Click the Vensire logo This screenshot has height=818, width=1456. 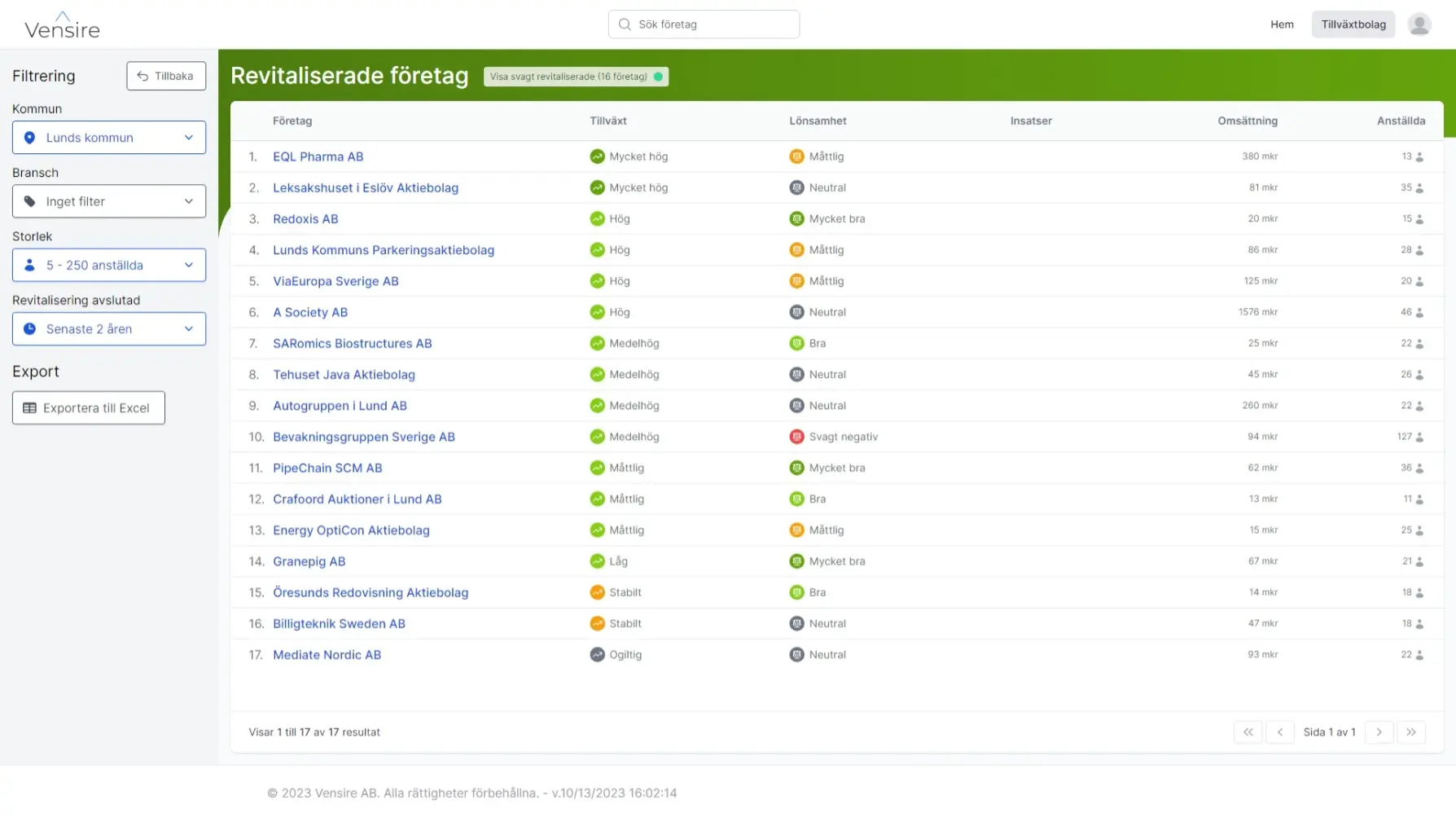tap(62, 25)
